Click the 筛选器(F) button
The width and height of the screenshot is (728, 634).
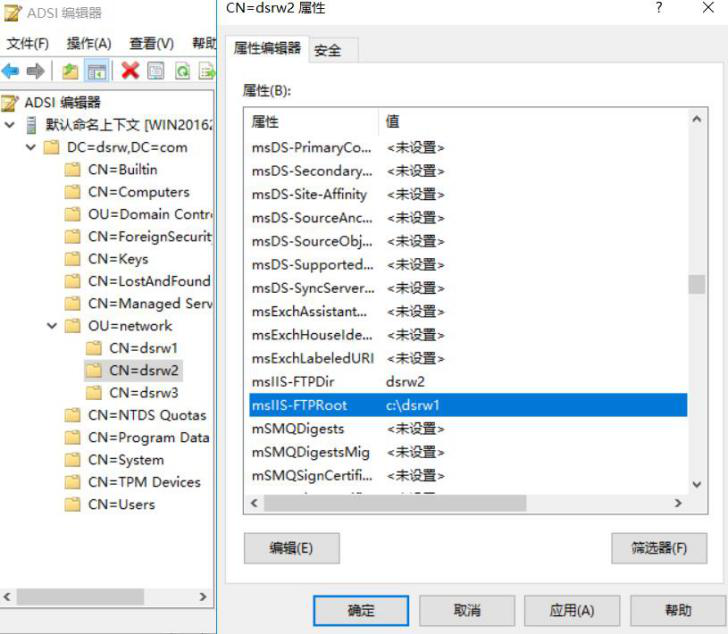pos(659,548)
